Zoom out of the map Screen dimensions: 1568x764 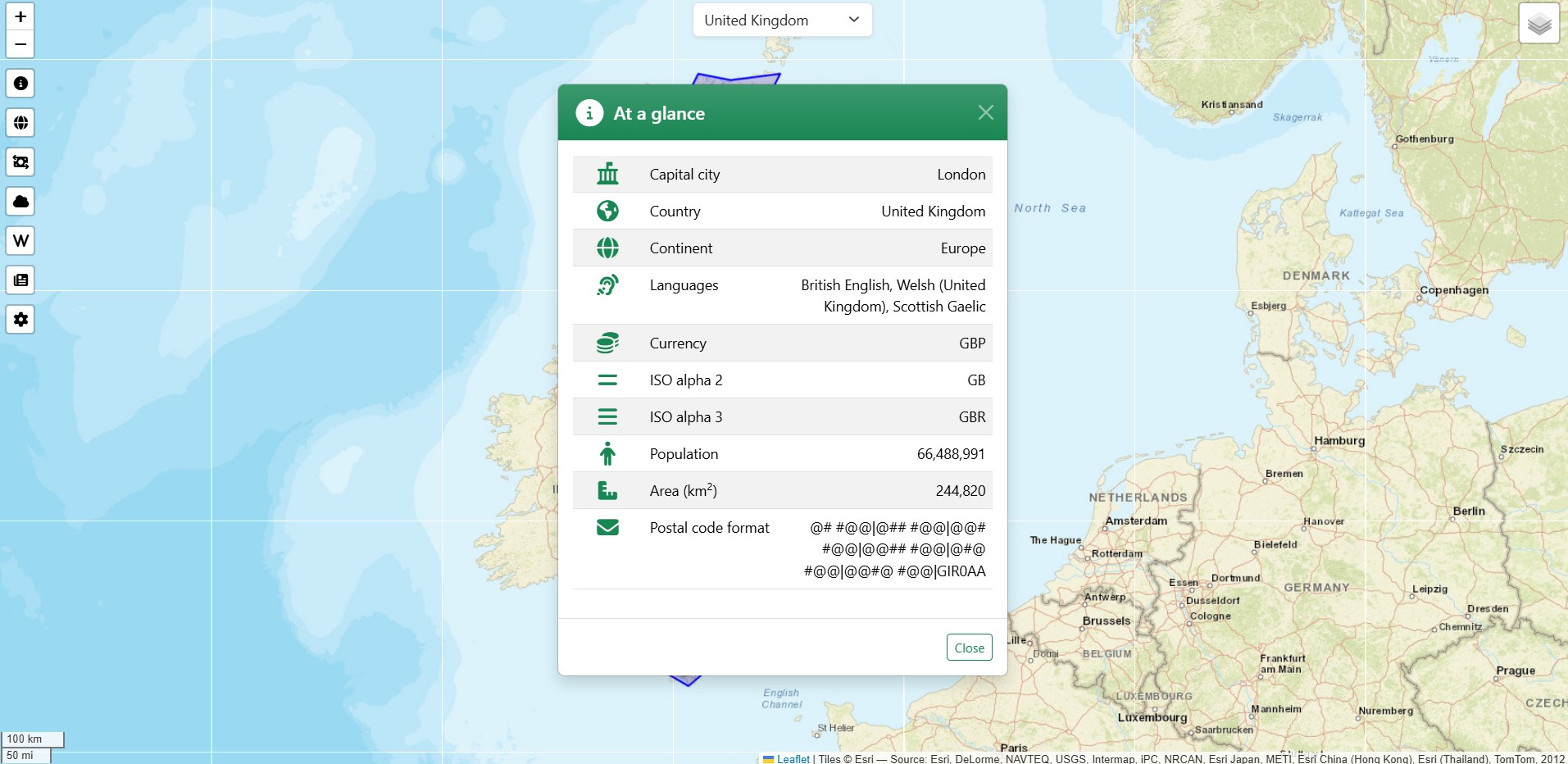coord(20,44)
